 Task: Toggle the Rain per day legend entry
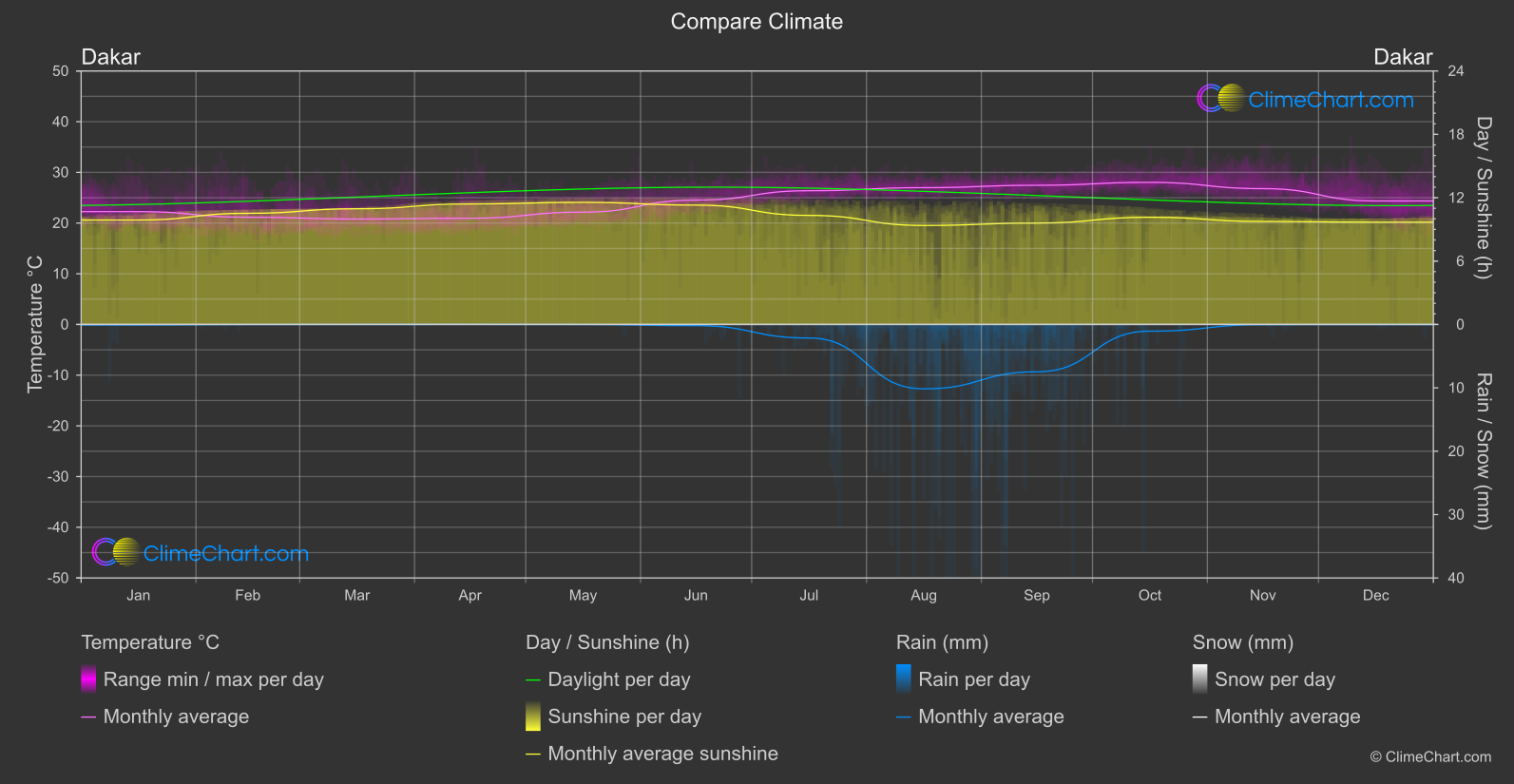(973, 679)
